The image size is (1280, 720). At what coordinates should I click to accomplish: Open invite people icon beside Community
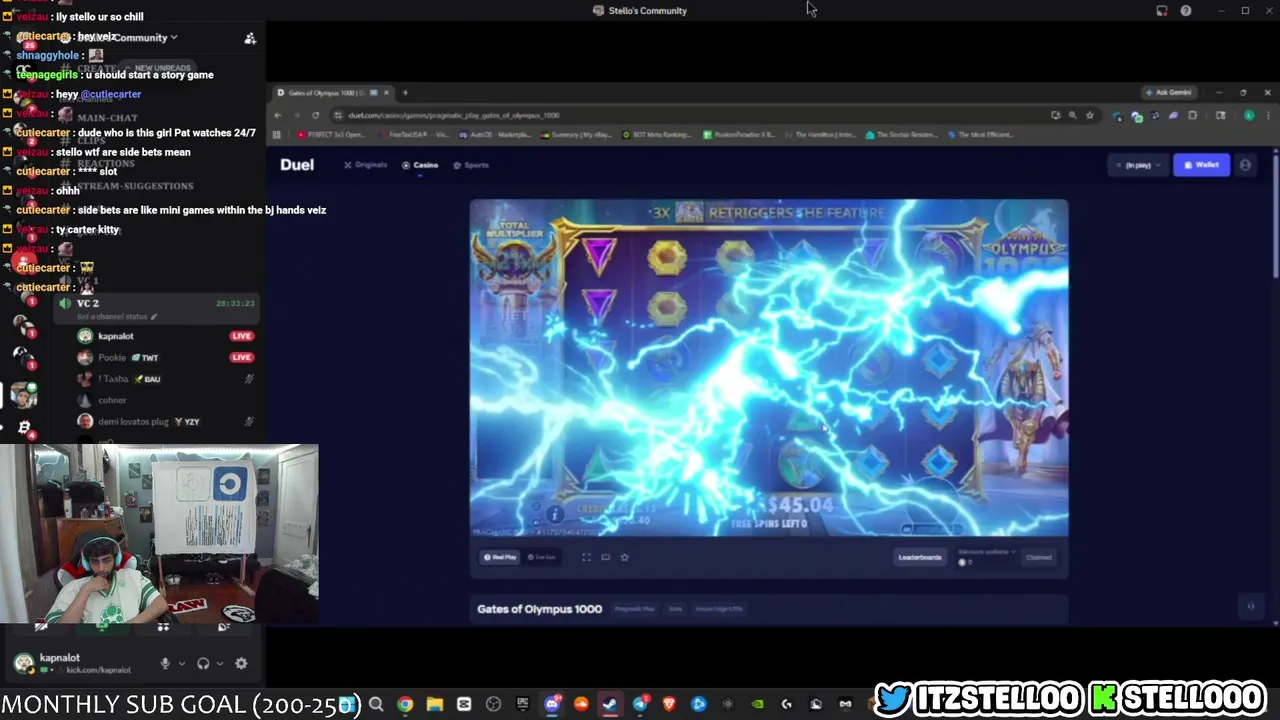point(250,38)
